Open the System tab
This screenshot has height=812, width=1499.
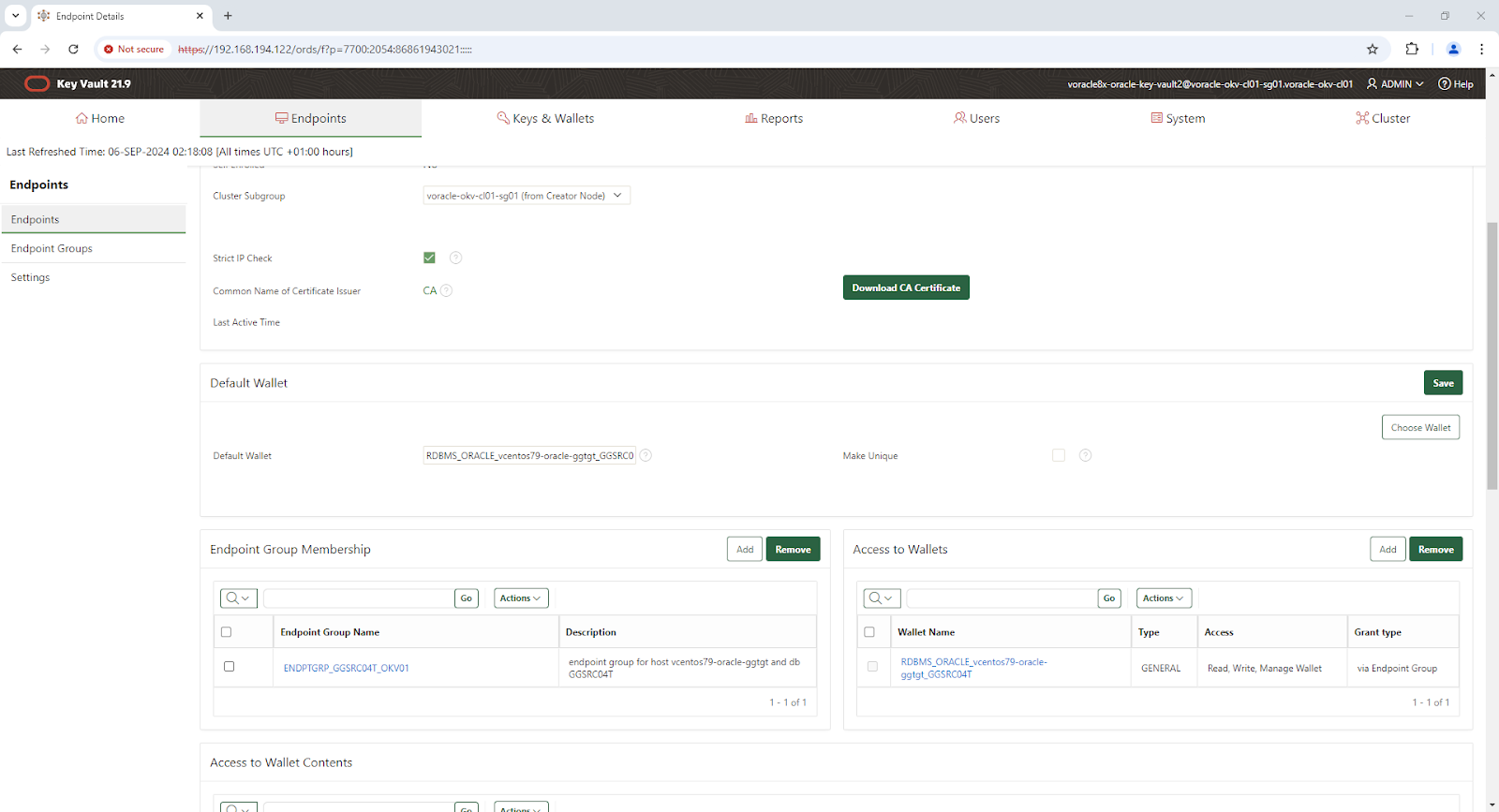point(1178,118)
